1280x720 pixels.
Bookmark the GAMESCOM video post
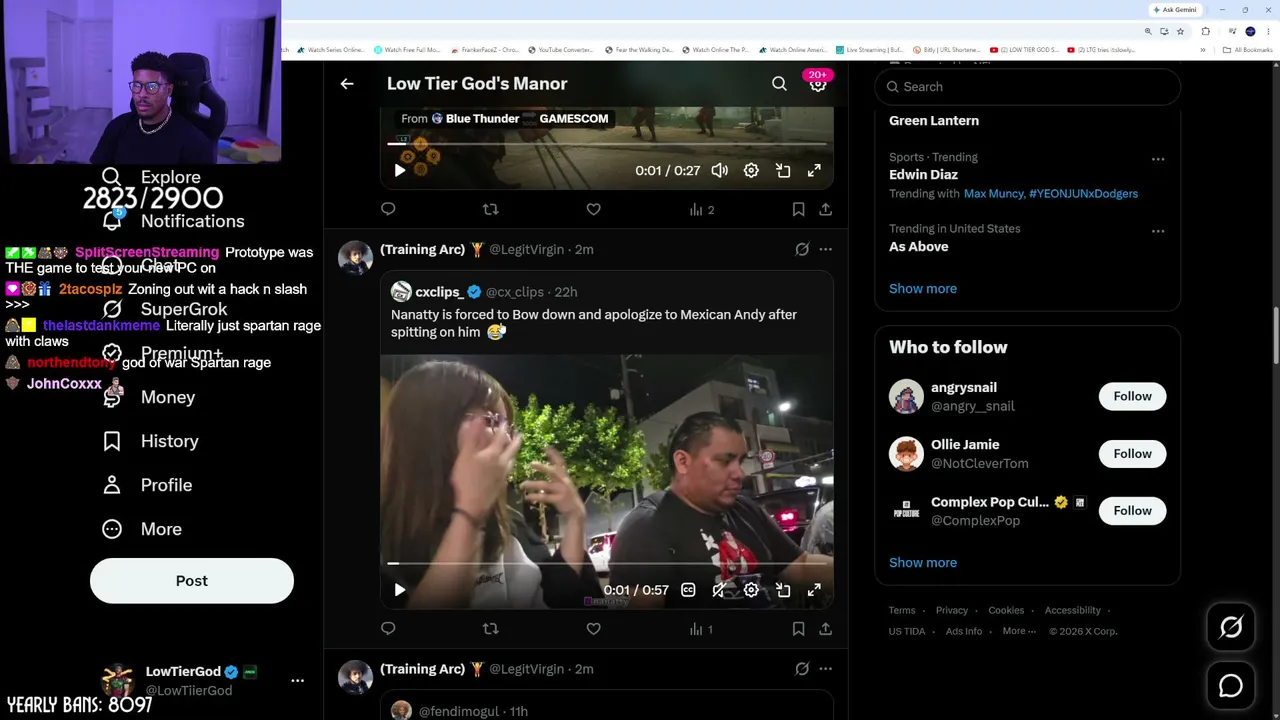coord(798,209)
